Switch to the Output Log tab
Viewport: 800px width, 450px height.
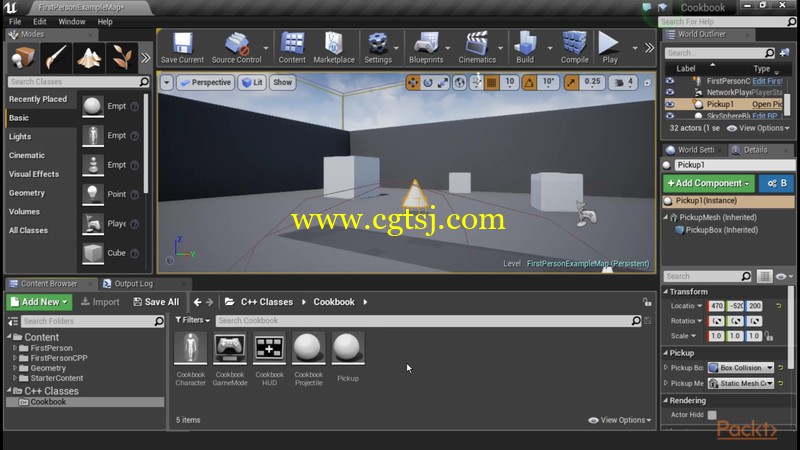point(133,284)
